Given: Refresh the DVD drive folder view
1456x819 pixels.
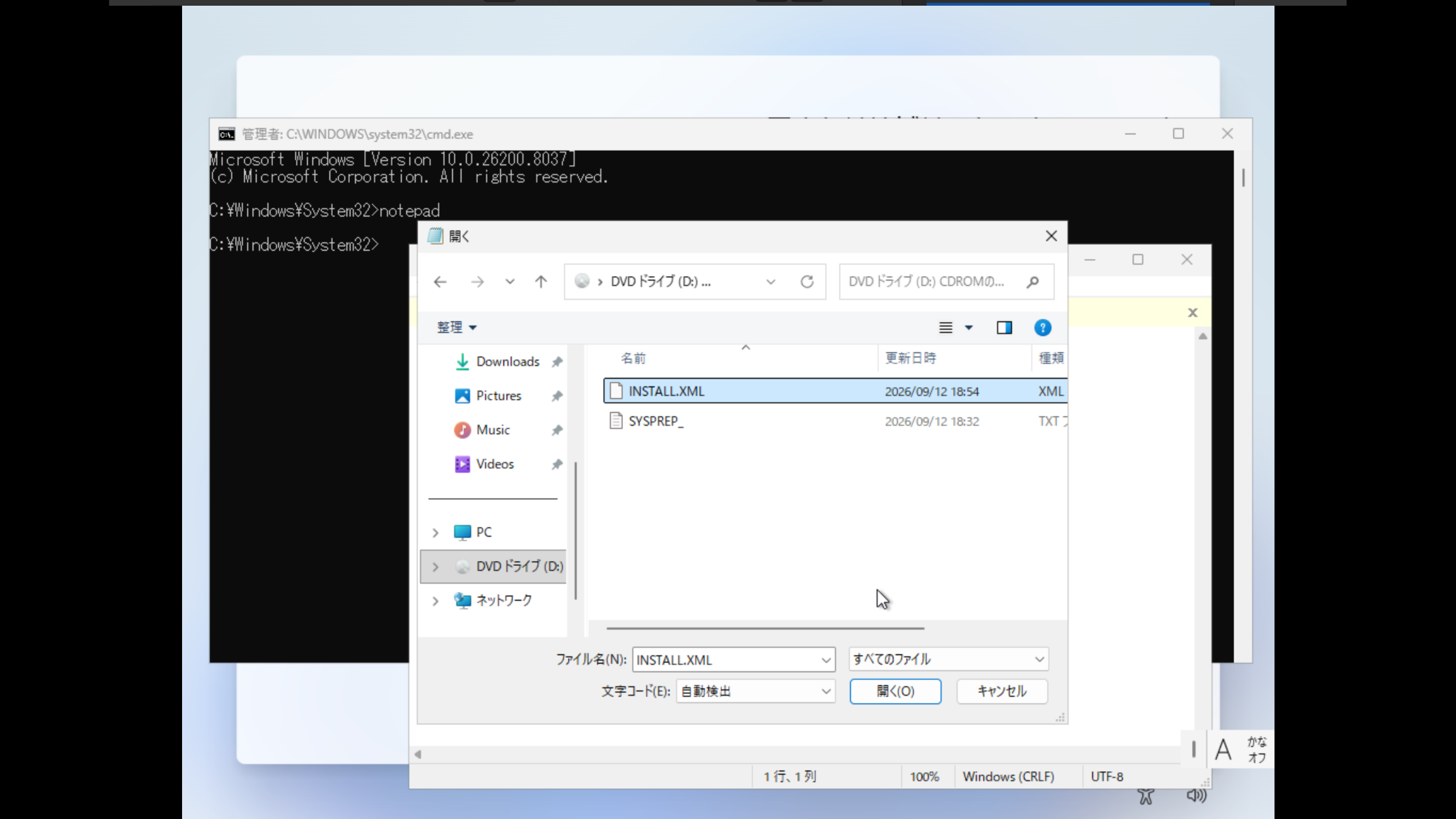Looking at the screenshot, I should tap(807, 282).
